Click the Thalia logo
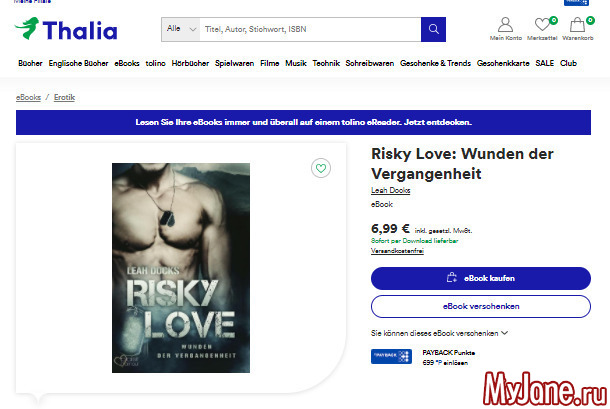 pos(66,29)
